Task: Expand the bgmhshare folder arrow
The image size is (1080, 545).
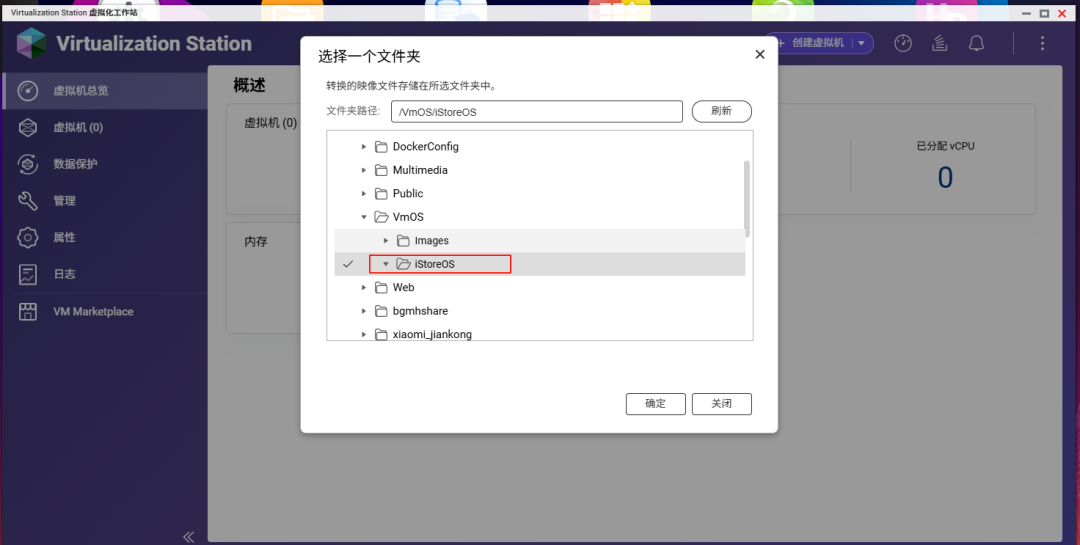Action: coord(364,311)
